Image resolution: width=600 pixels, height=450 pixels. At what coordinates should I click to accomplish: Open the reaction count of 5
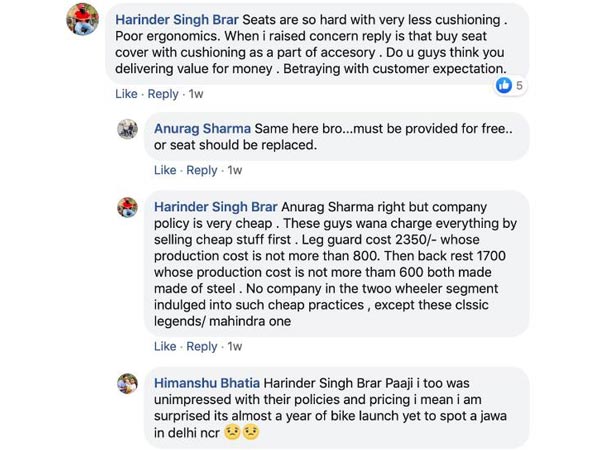click(520, 86)
